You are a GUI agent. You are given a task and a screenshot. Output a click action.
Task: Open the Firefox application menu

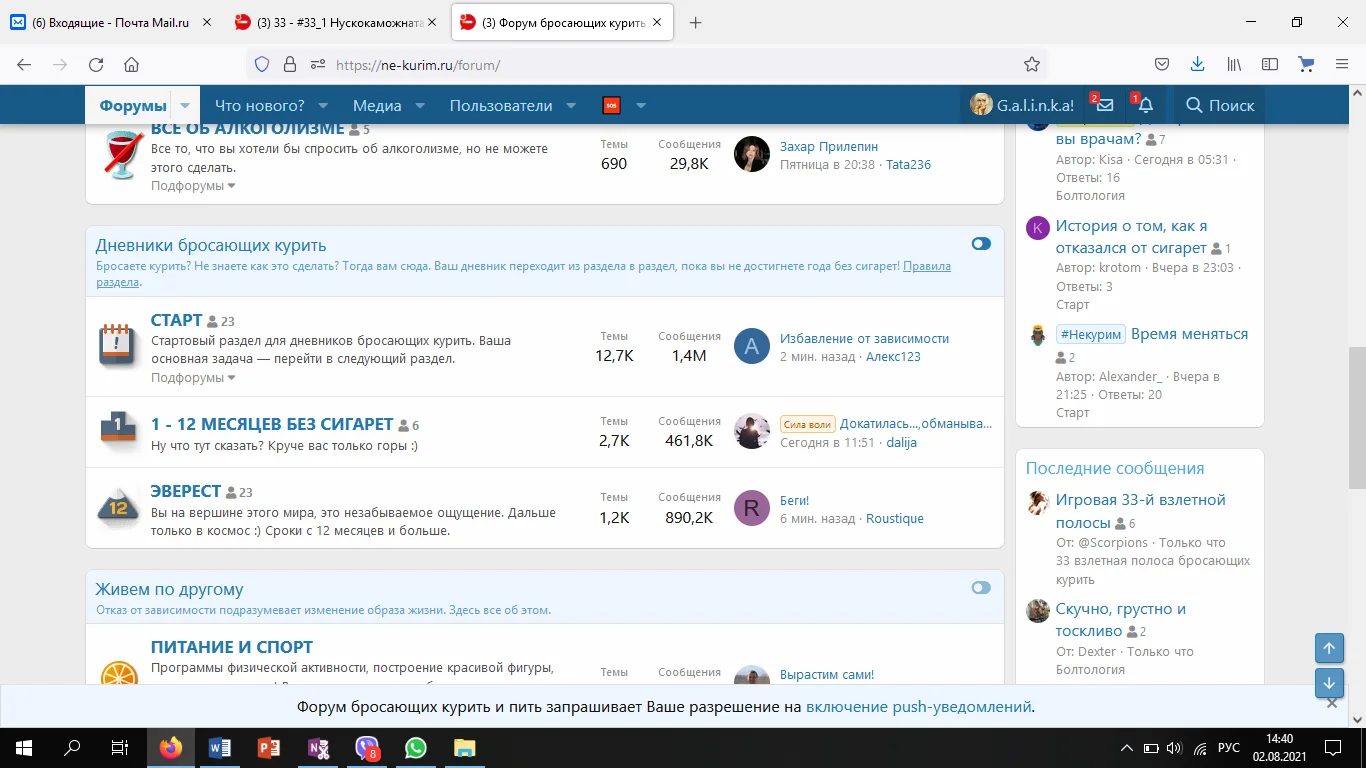coord(1342,64)
